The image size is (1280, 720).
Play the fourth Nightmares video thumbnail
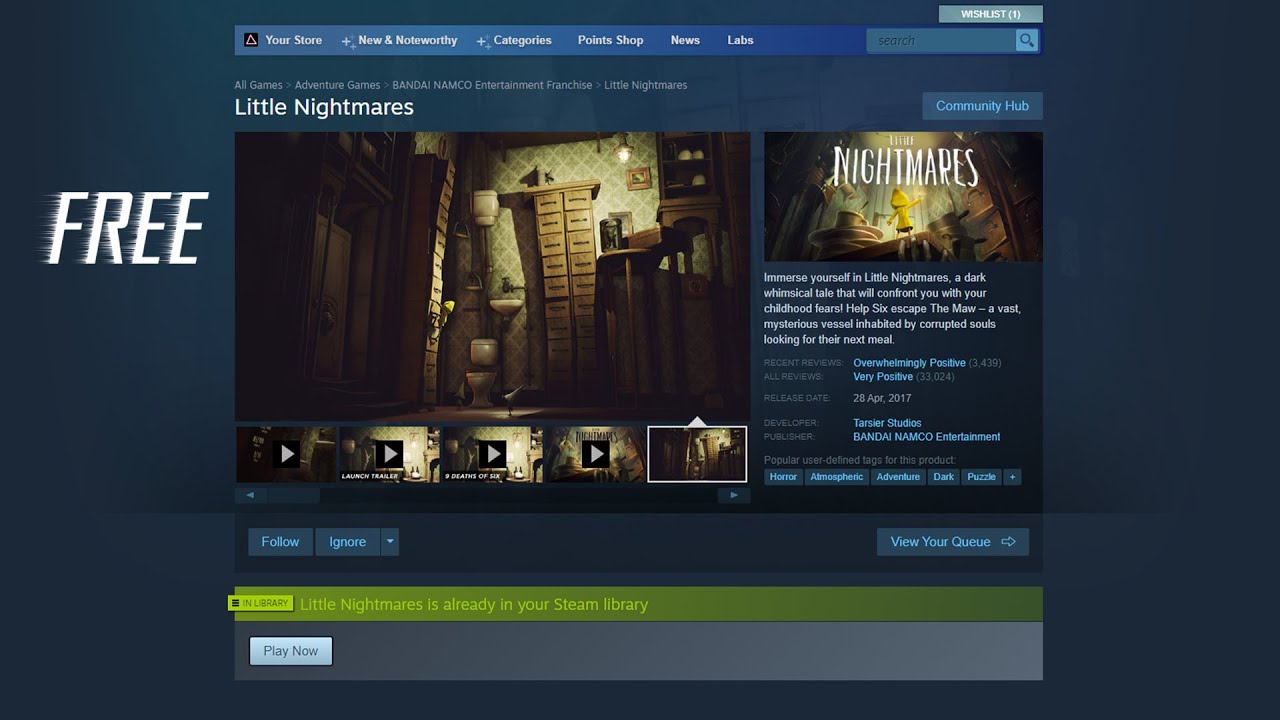[x=596, y=454]
